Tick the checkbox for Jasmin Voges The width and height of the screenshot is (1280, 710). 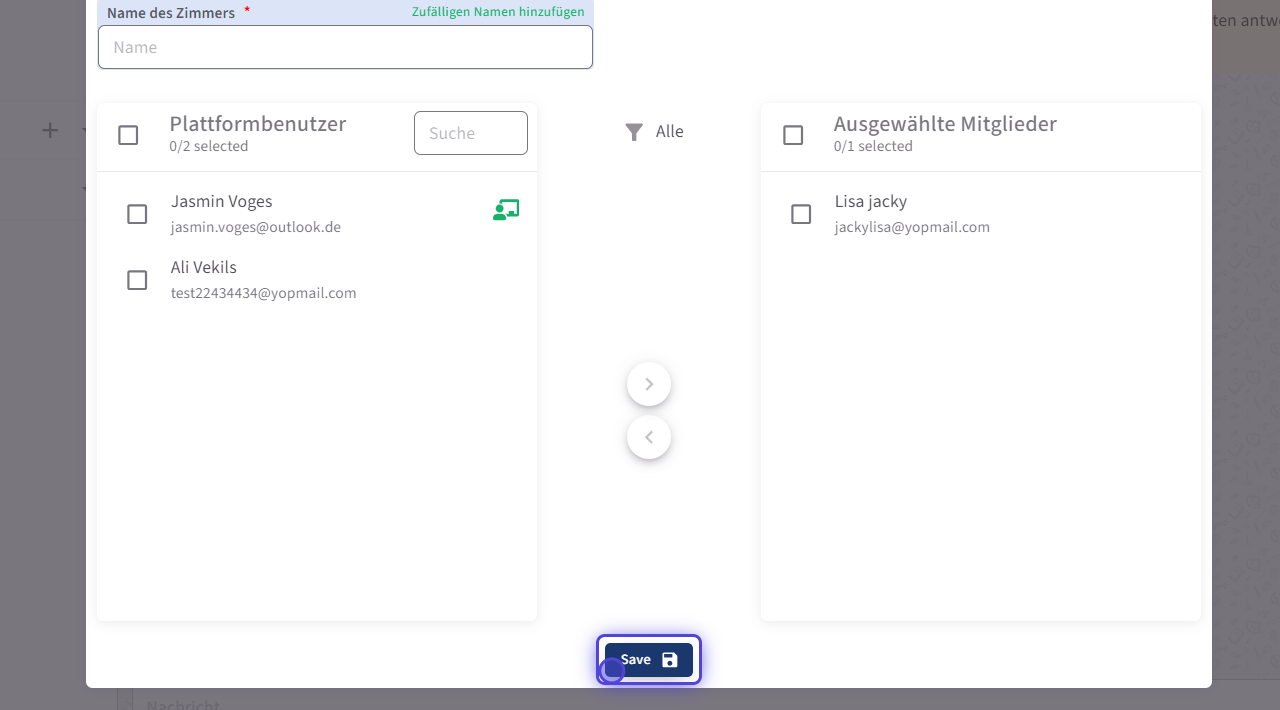pyautogui.click(x=137, y=214)
